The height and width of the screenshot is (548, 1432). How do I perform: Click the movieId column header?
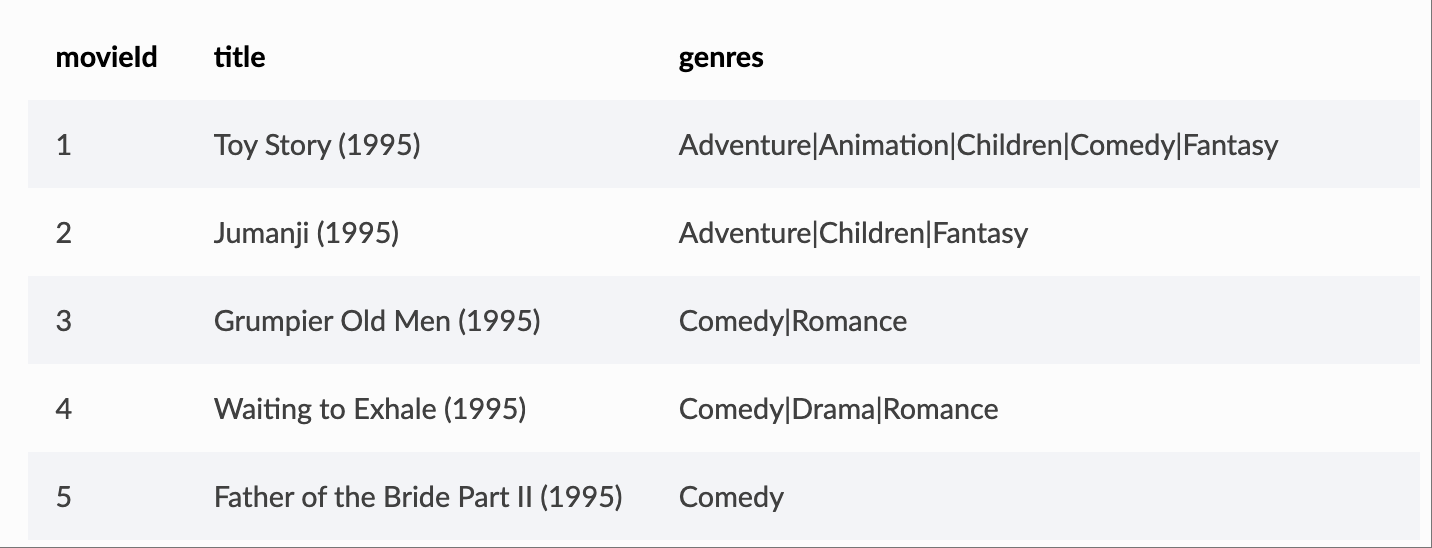point(106,57)
